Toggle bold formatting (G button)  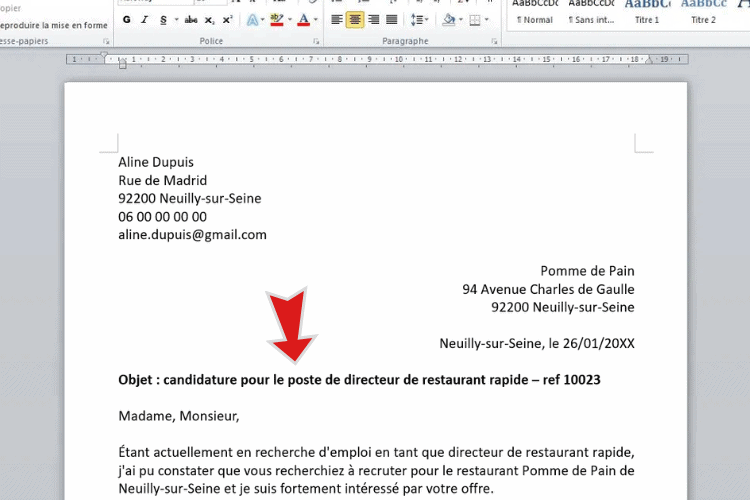coord(127,20)
